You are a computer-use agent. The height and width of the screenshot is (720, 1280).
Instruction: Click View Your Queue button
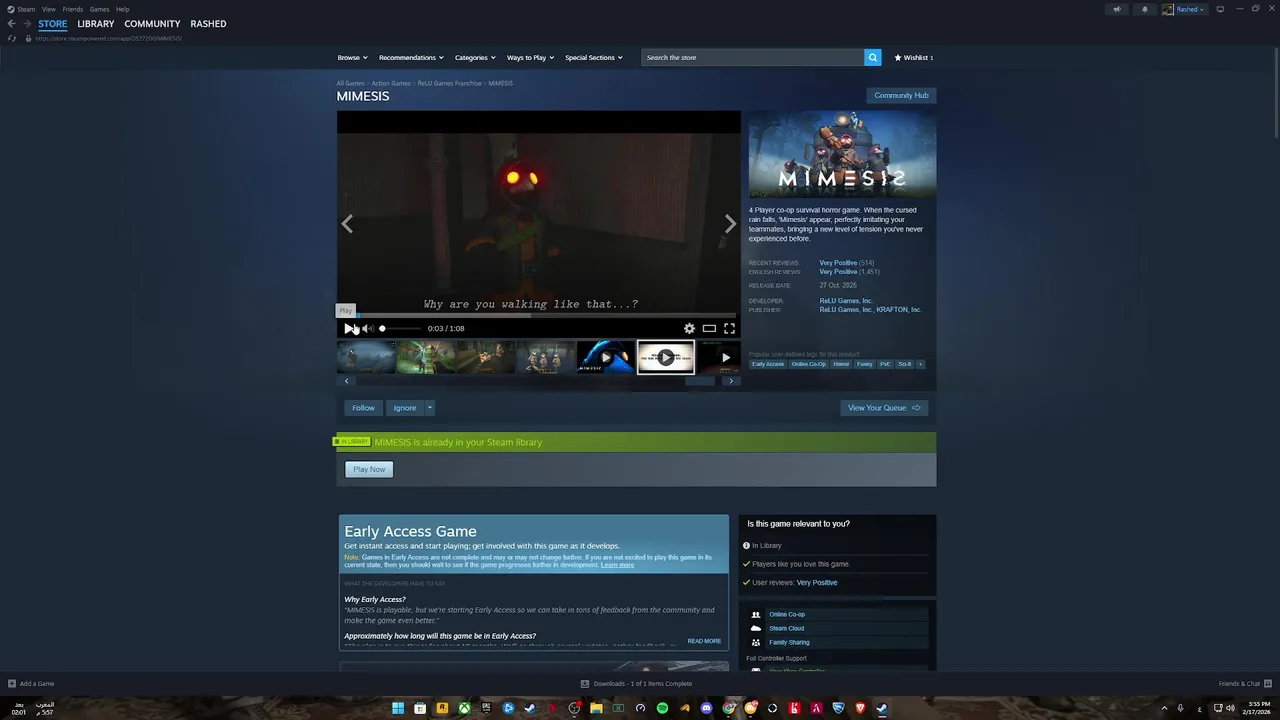[x=884, y=408]
